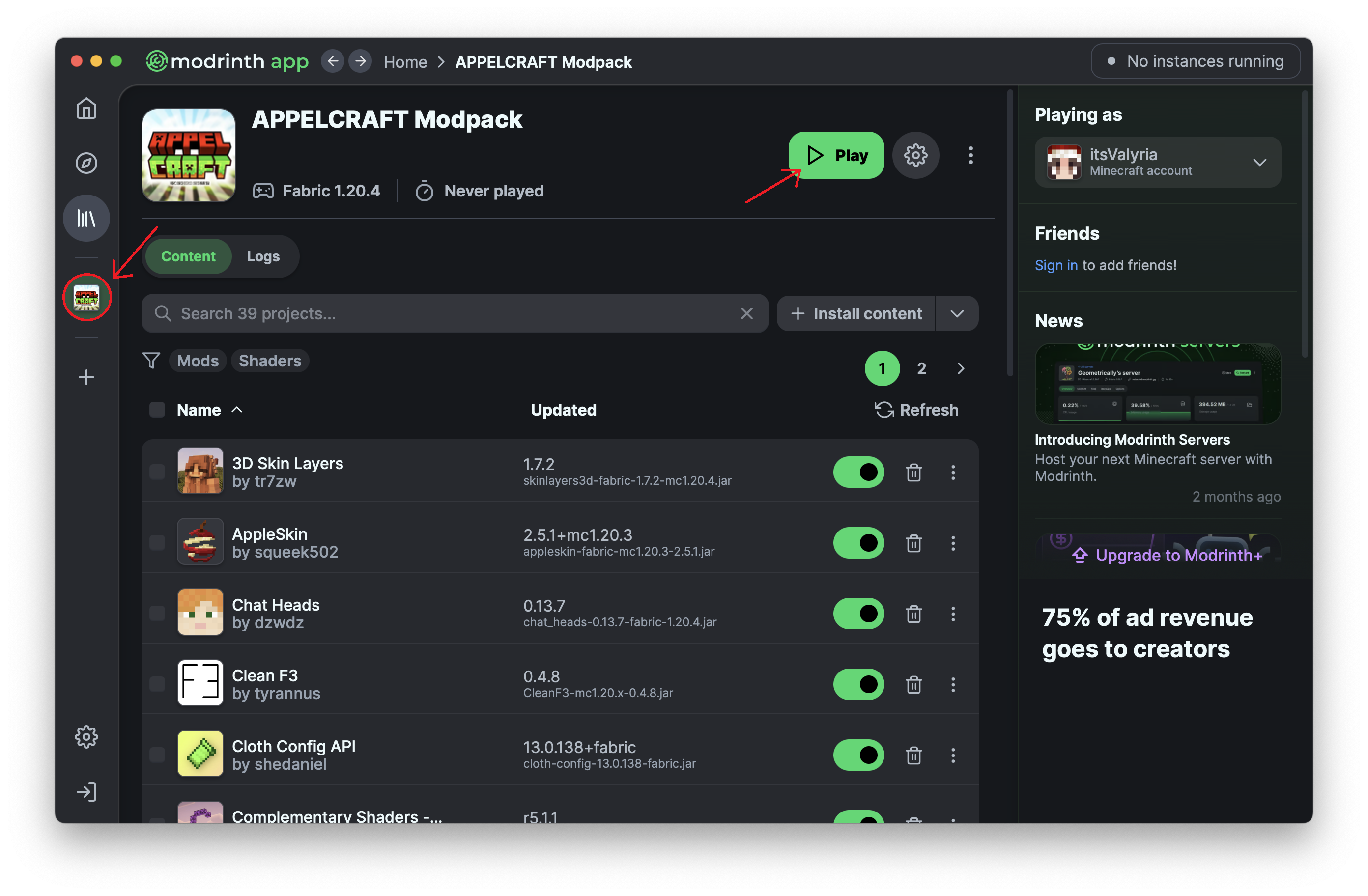This screenshot has height=896, width=1368.
Task: Filter by the Shaders tag
Action: (x=270, y=361)
